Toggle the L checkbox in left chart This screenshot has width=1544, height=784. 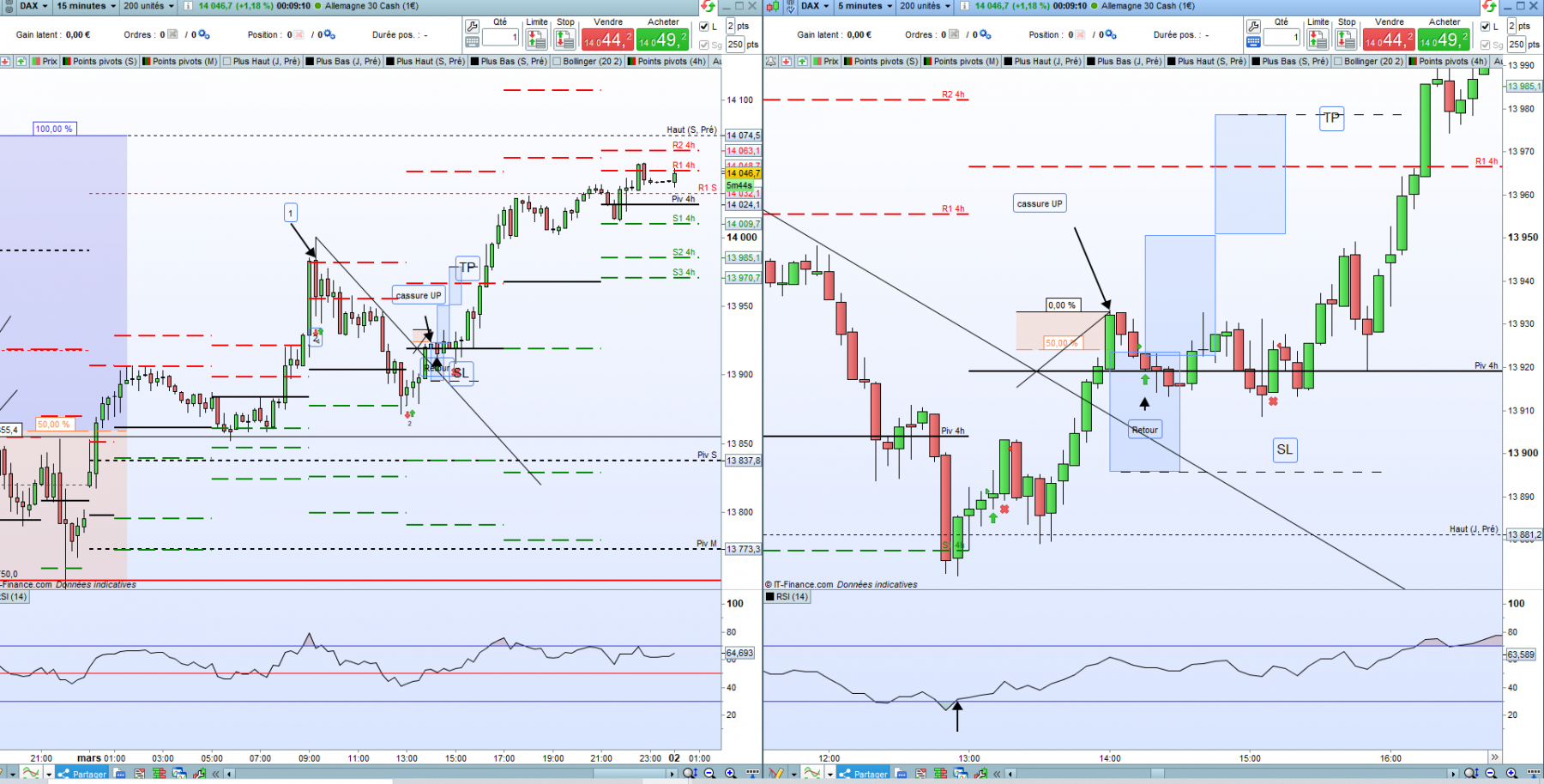coord(704,27)
